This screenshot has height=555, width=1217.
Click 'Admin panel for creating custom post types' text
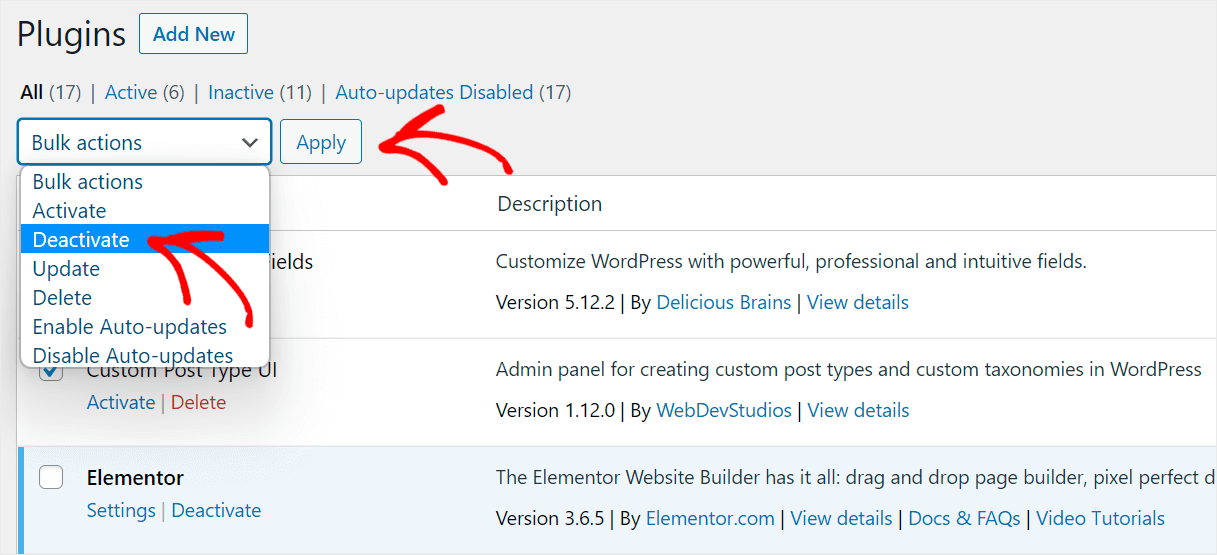[x=849, y=370]
